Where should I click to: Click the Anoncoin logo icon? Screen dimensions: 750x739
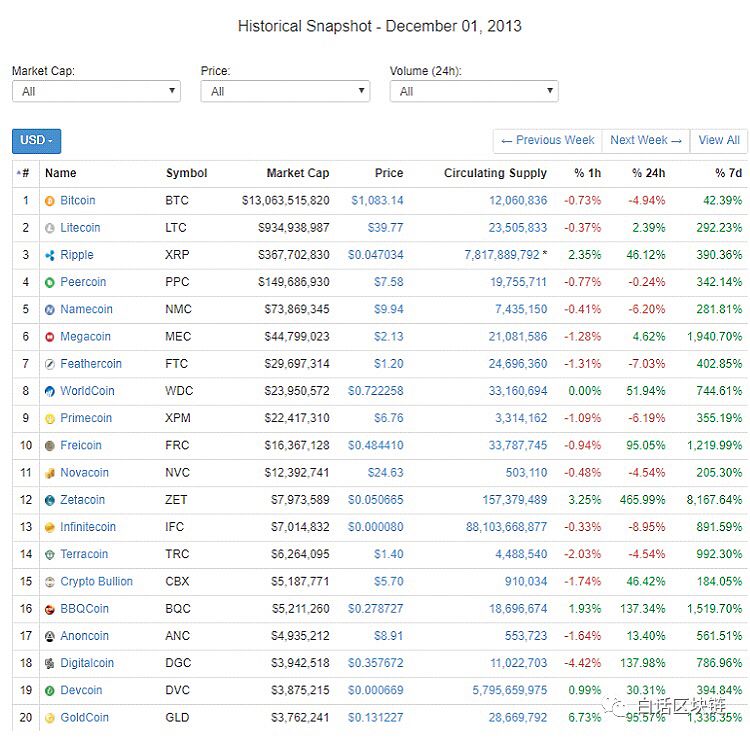tap(50, 637)
